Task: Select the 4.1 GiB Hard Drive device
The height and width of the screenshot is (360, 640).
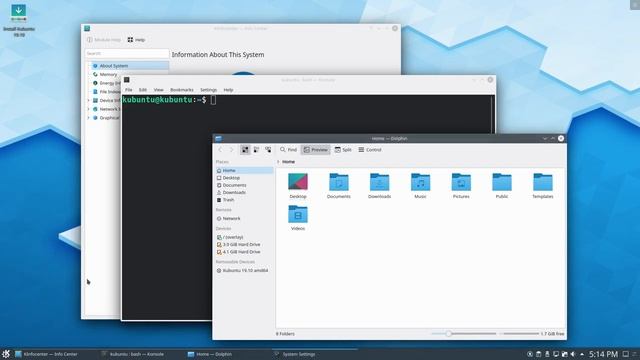Action: coord(244,252)
